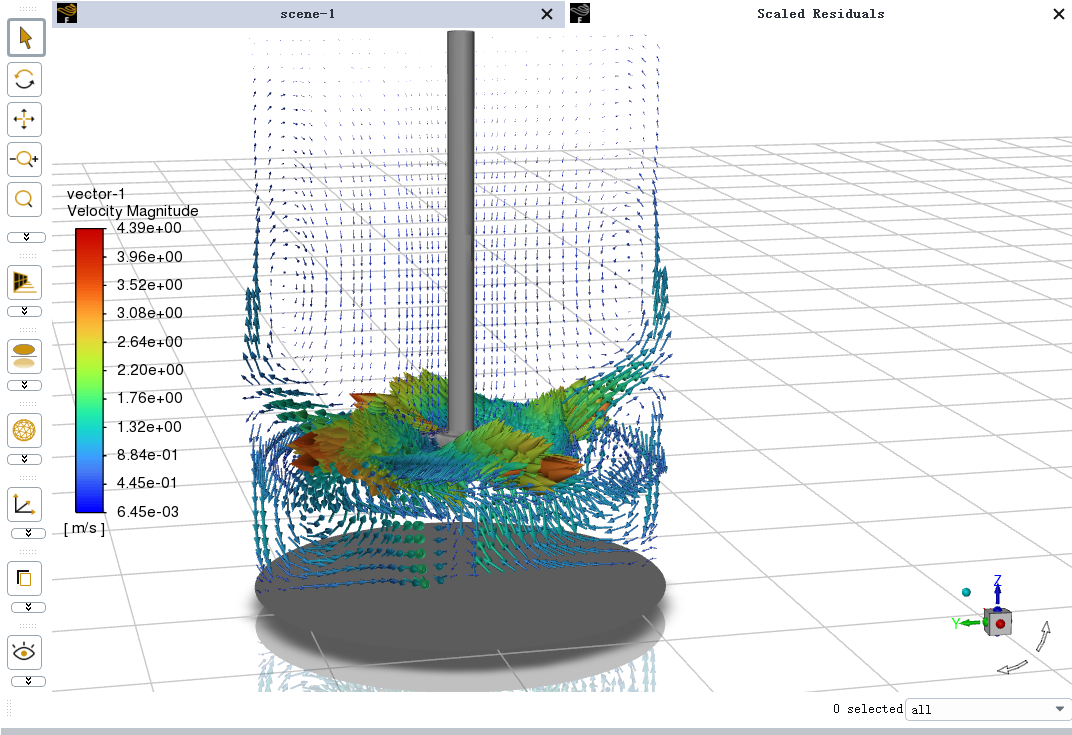This screenshot has height=735, width=1072.
Task: Close the Scaled Residuals tab
Action: [1058, 14]
